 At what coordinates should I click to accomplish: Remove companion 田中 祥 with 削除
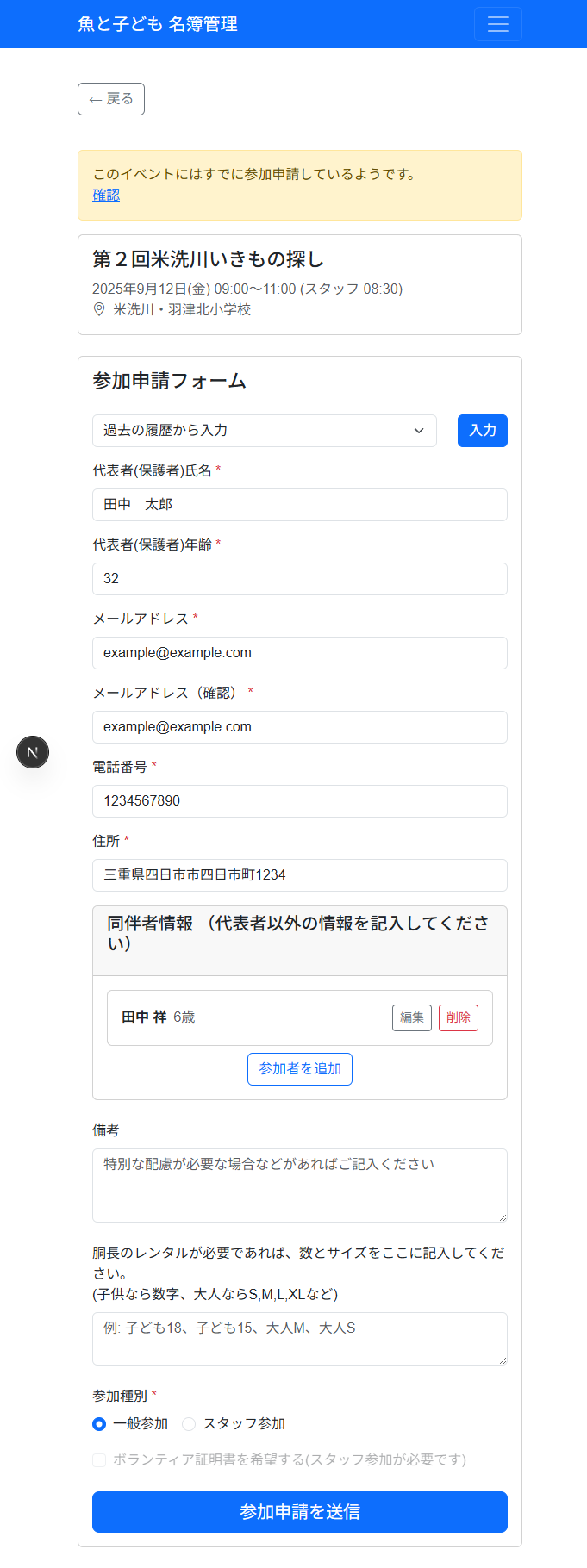[x=458, y=1017]
